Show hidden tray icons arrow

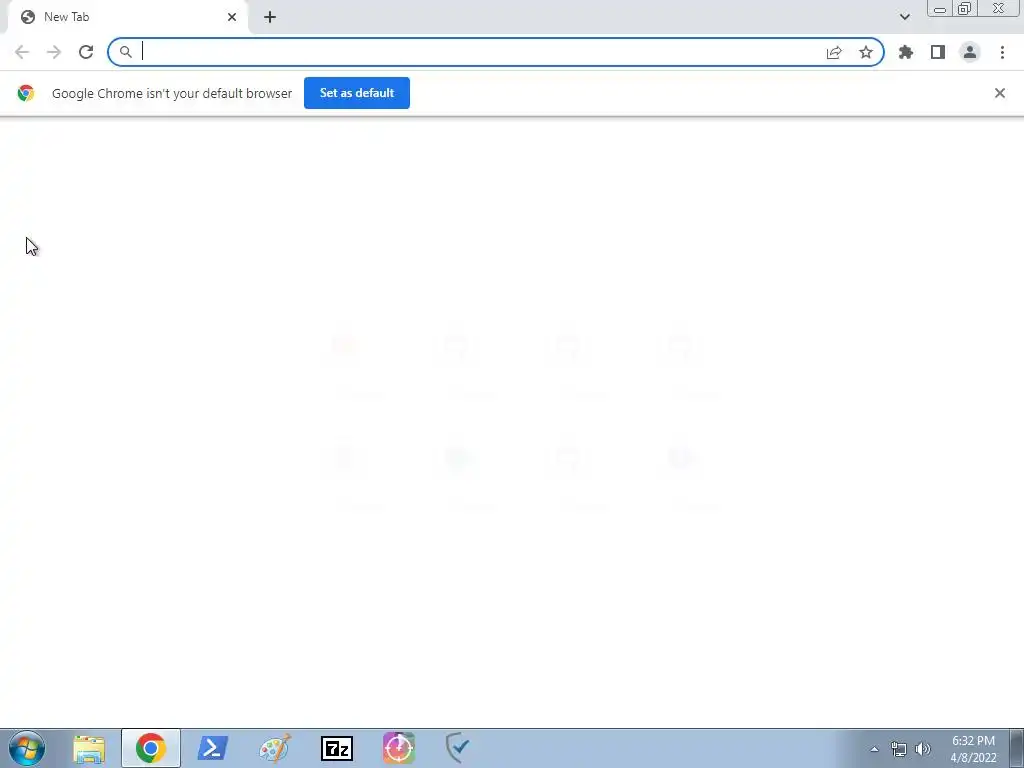[x=874, y=749]
